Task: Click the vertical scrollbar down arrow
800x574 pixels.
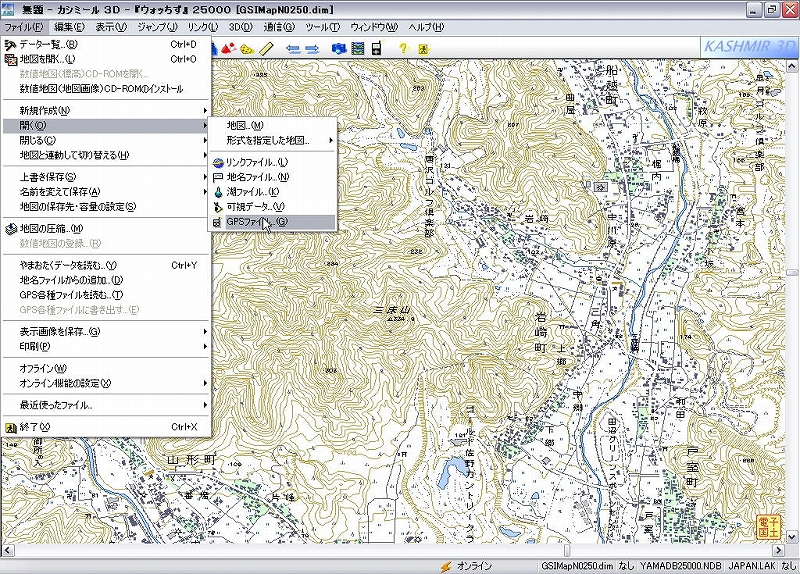Action: (792, 537)
